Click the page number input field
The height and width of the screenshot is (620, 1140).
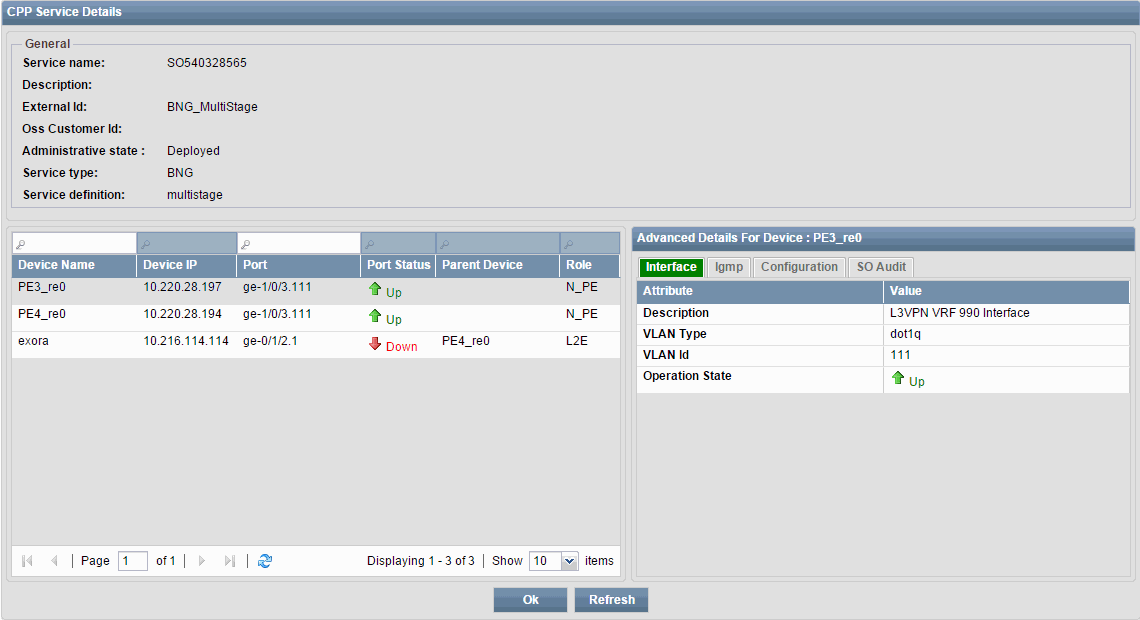coord(132,561)
